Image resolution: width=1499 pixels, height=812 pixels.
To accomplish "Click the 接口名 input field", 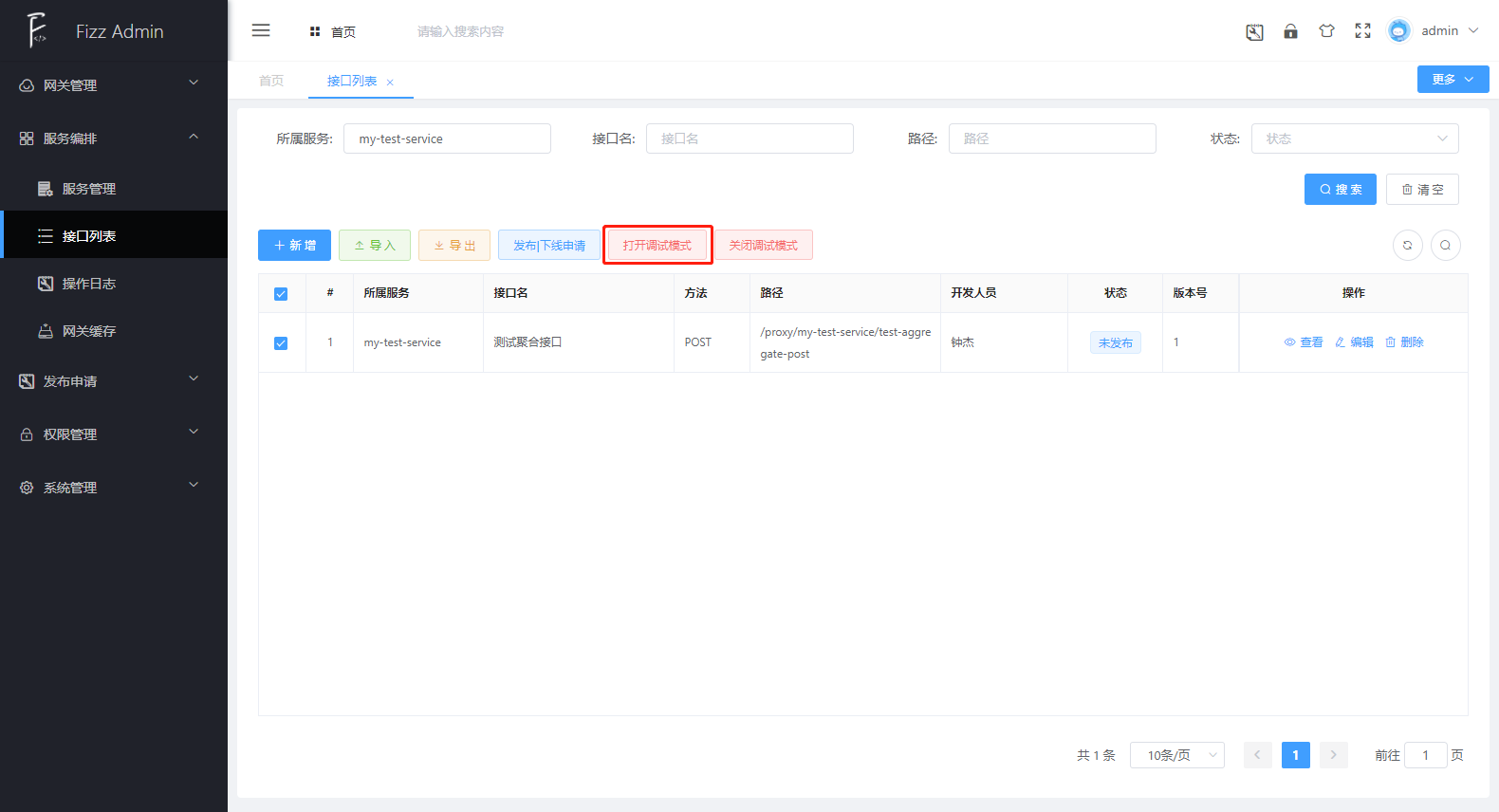I will click(x=749, y=138).
